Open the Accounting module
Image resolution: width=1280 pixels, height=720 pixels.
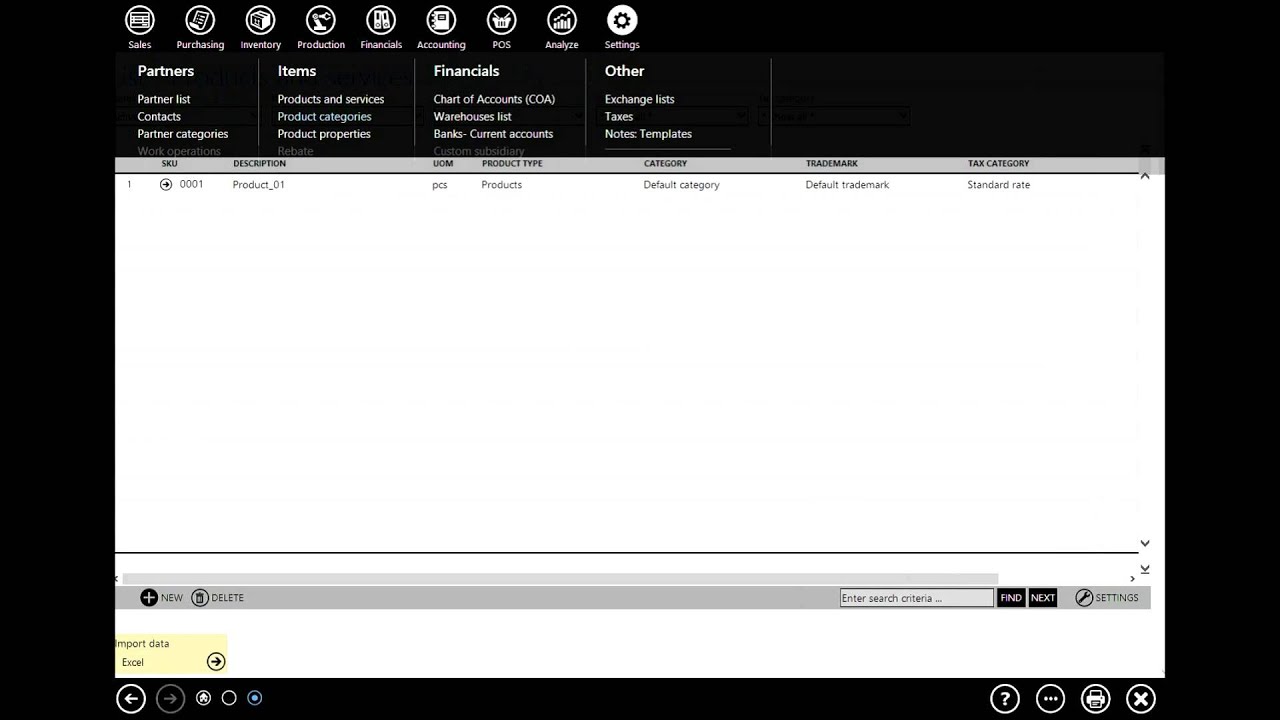coord(441,28)
